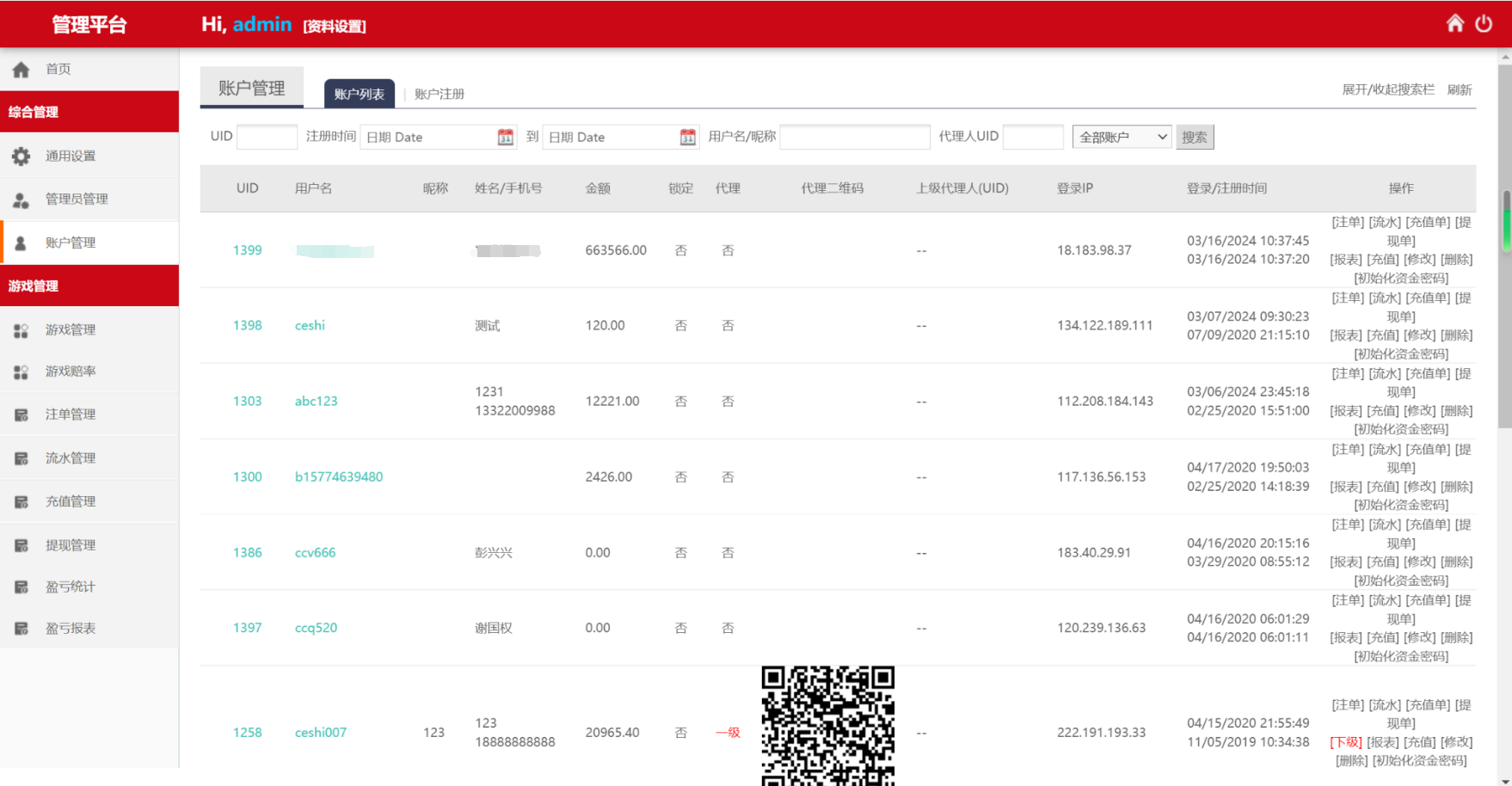This screenshot has height=786, width=1512.
Task: Toggle 展开/收起搜索栏 search bar
Action: [1388, 89]
